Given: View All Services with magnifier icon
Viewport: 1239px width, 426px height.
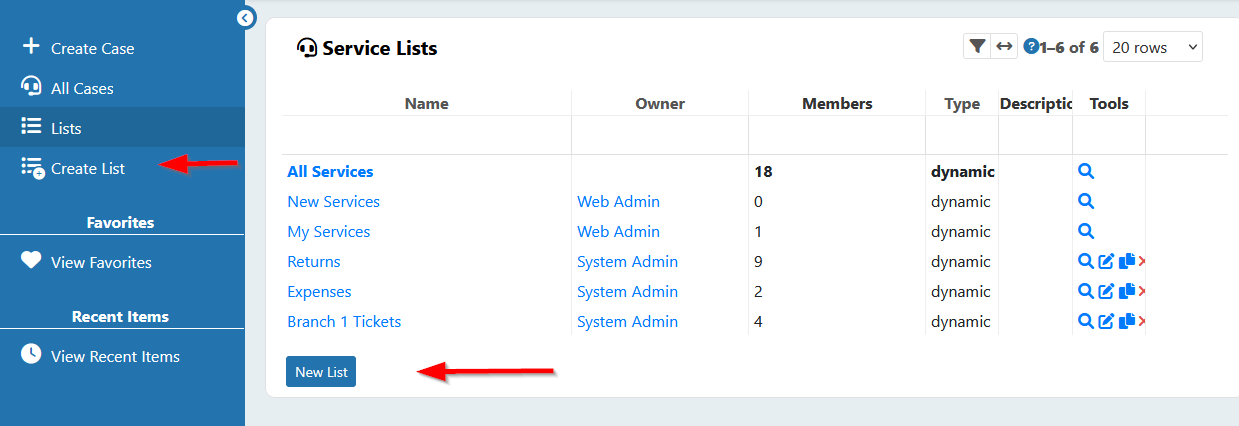Looking at the screenshot, I should [x=1086, y=172].
